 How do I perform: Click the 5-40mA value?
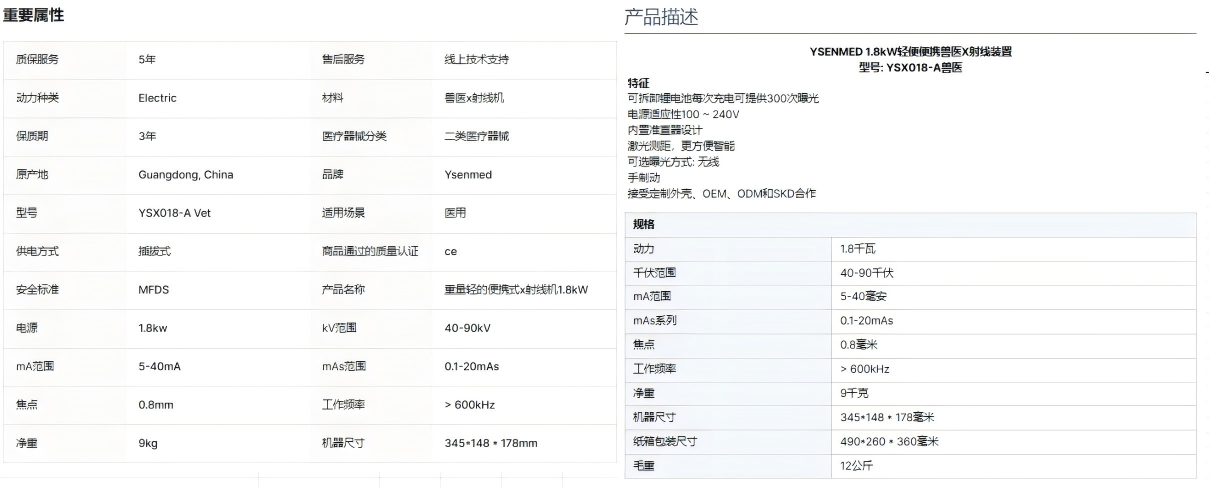[x=159, y=366]
